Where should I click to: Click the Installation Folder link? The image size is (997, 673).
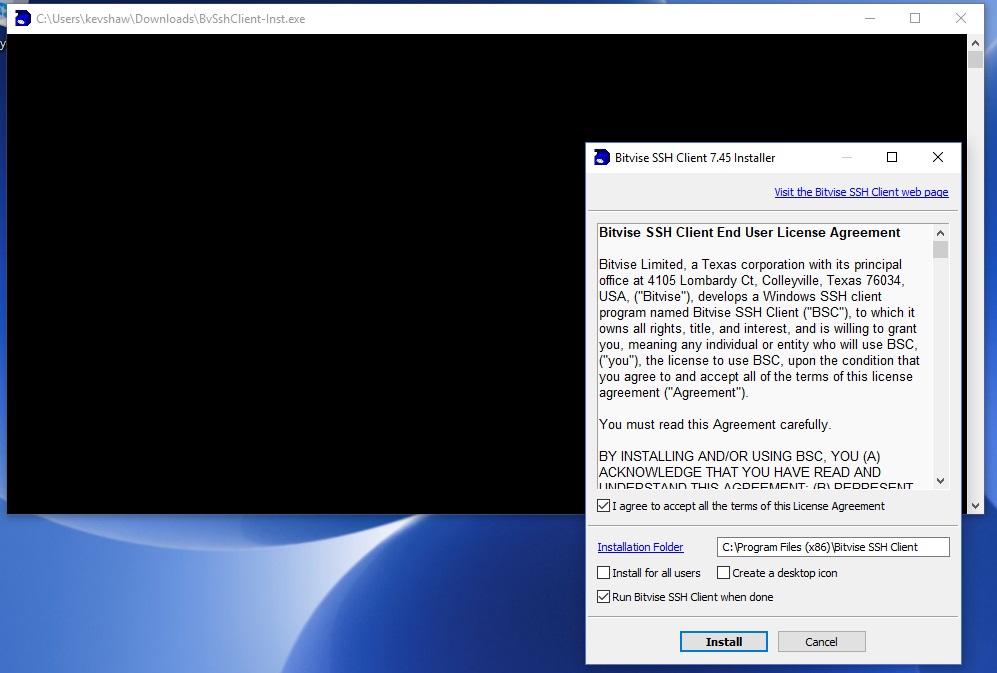tap(640, 547)
